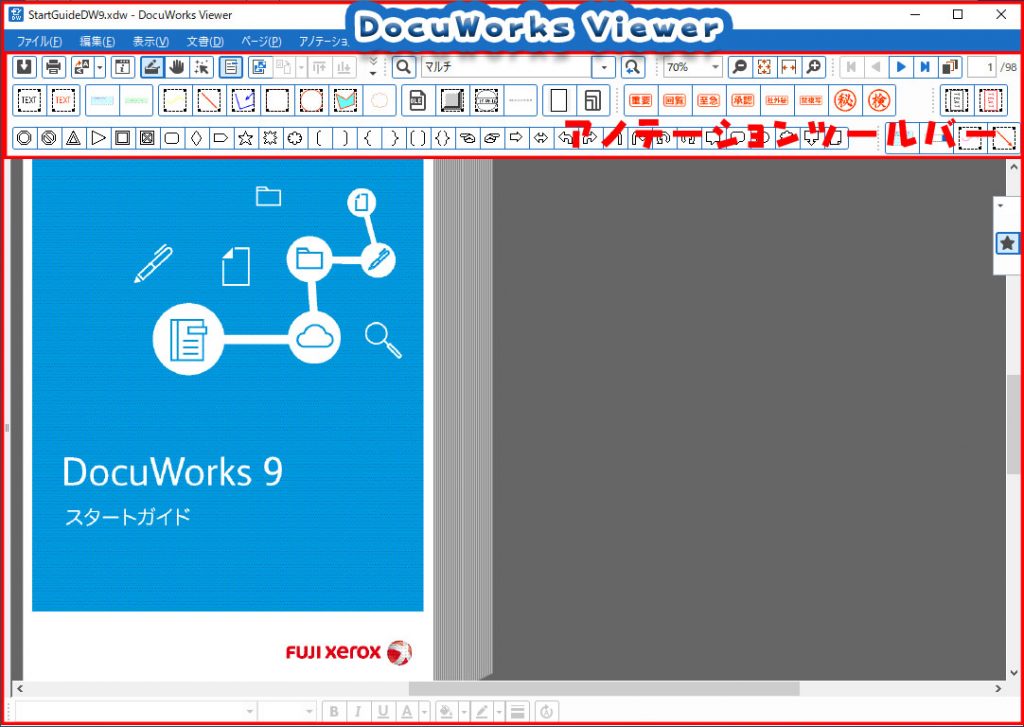Jump to the last page button

tap(923, 67)
